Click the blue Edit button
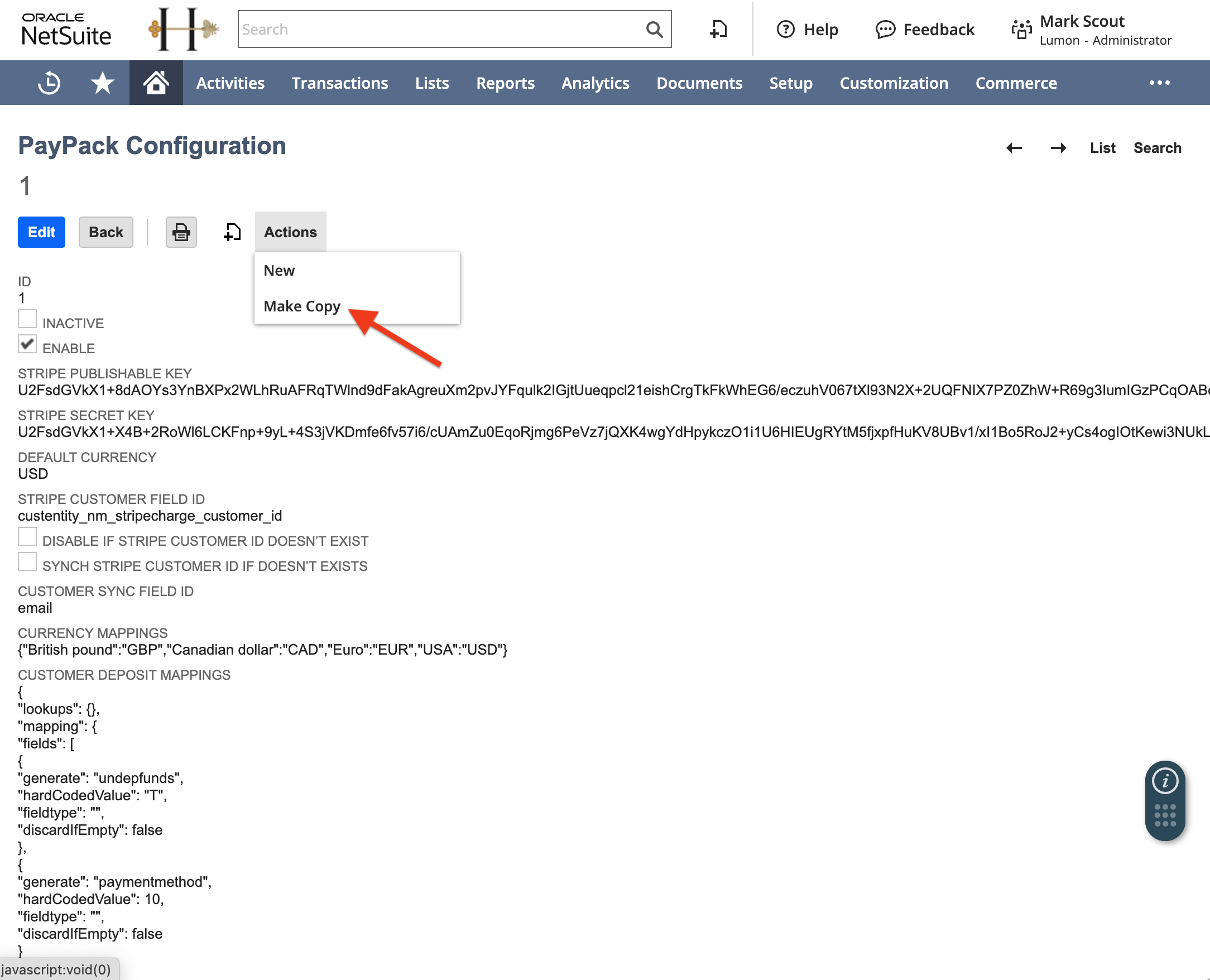This screenshot has width=1210, height=980. [41, 232]
